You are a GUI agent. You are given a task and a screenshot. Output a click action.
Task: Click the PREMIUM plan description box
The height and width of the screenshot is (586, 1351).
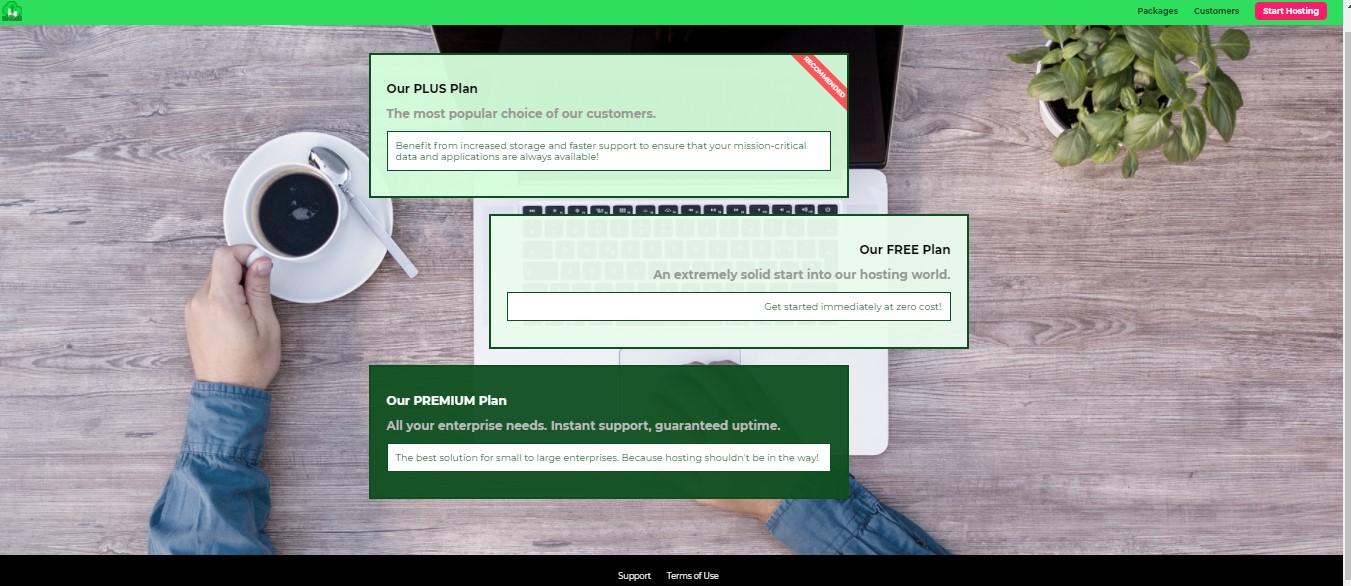click(608, 458)
